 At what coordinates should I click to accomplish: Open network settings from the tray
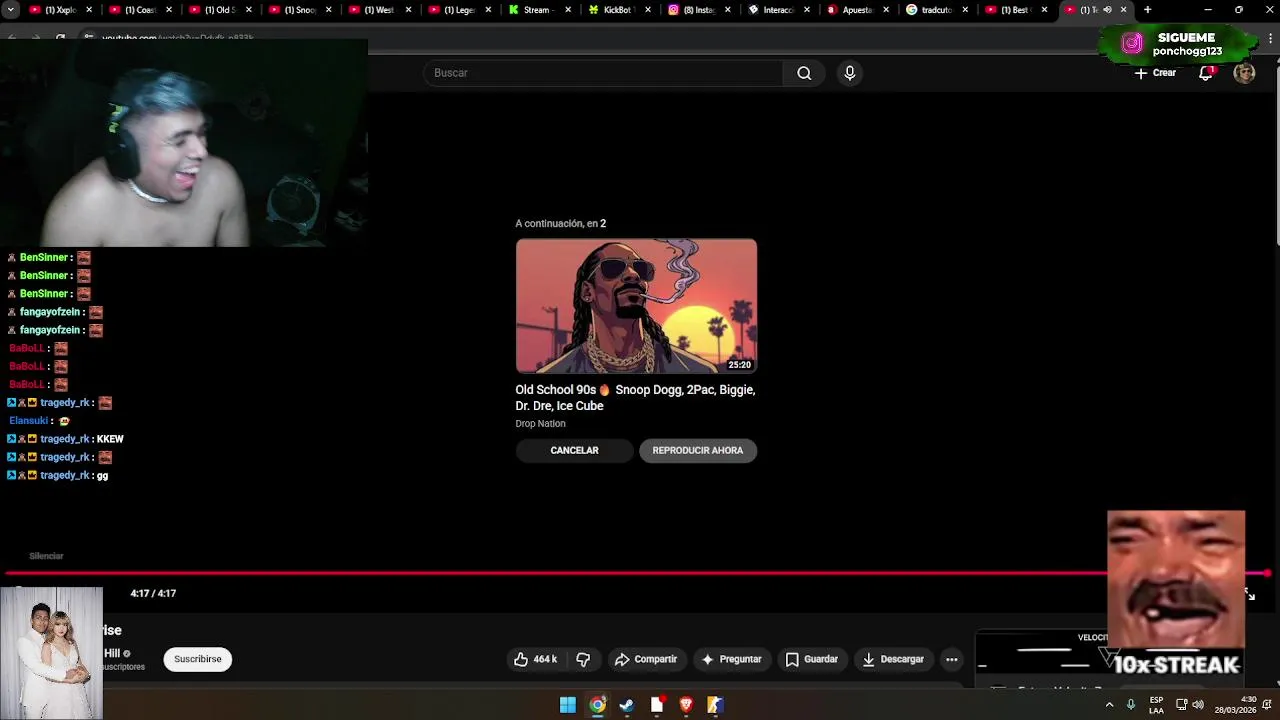tap(1182, 705)
